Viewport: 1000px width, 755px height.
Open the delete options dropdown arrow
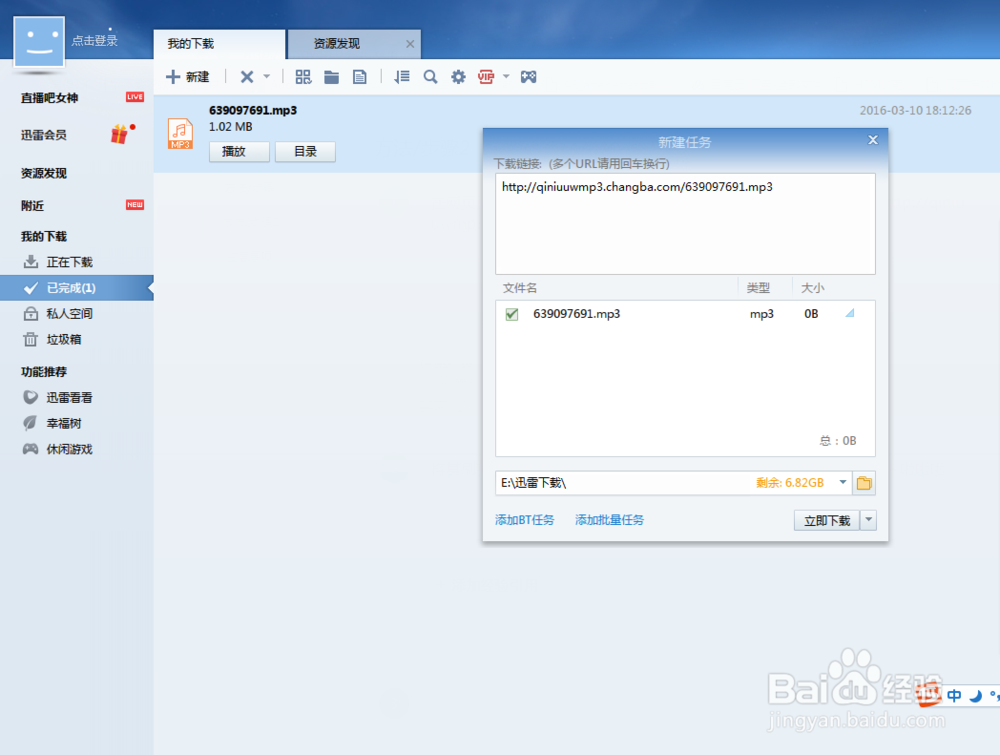tap(267, 77)
